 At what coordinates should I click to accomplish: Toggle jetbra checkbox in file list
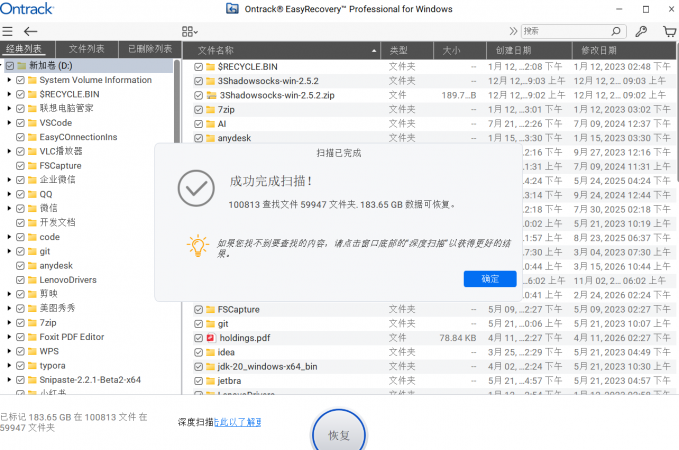[x=198, y=381]
